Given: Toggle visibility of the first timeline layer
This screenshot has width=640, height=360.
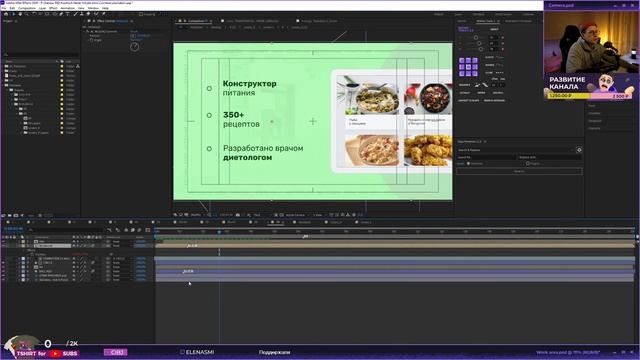Looking at the screenshot, I should coord(4,241).
